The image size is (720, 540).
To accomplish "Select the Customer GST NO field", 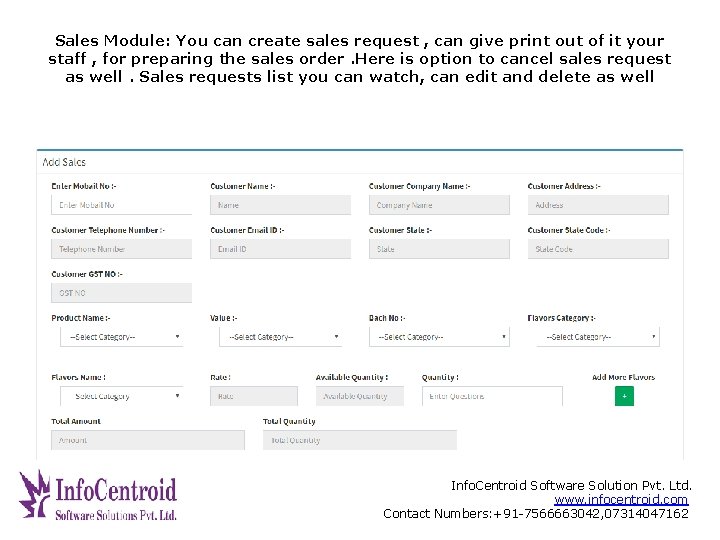I will point(121,293).
